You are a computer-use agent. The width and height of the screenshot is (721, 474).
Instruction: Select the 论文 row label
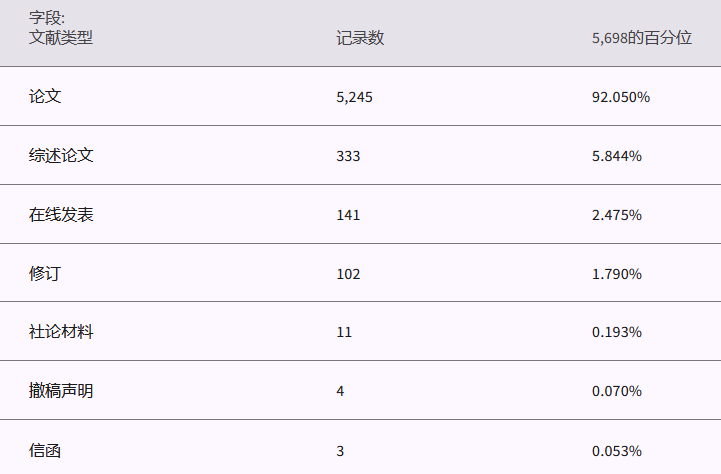[46, 97]
